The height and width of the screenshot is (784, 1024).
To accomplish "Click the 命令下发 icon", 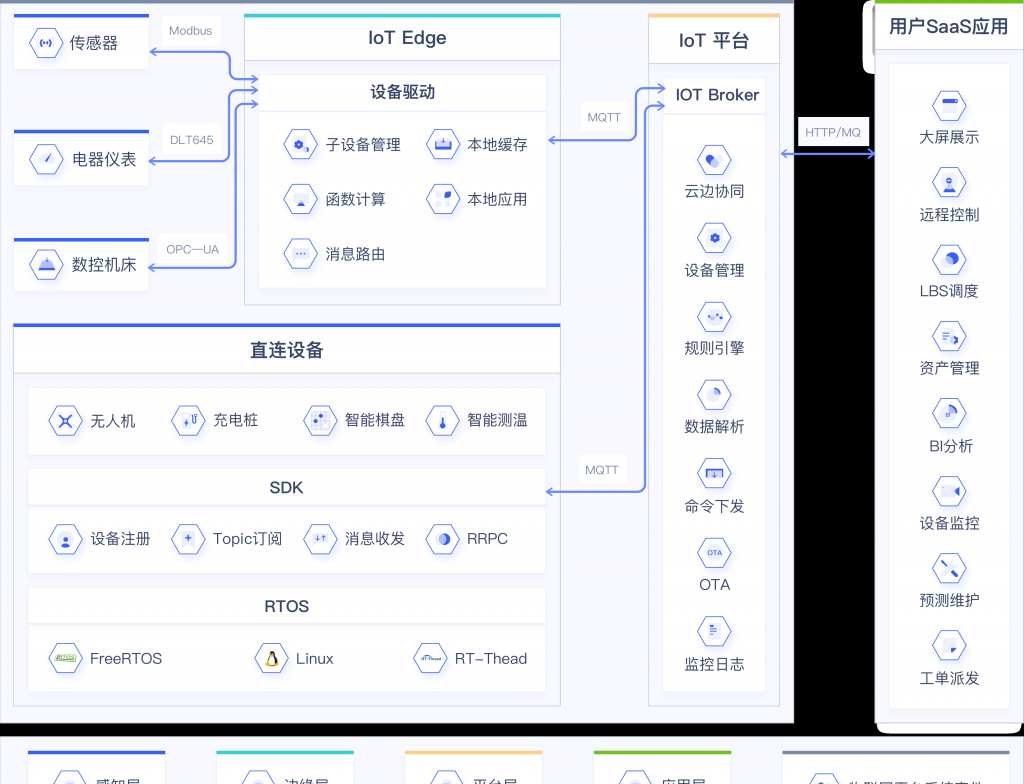I will (x=714, y=474).
